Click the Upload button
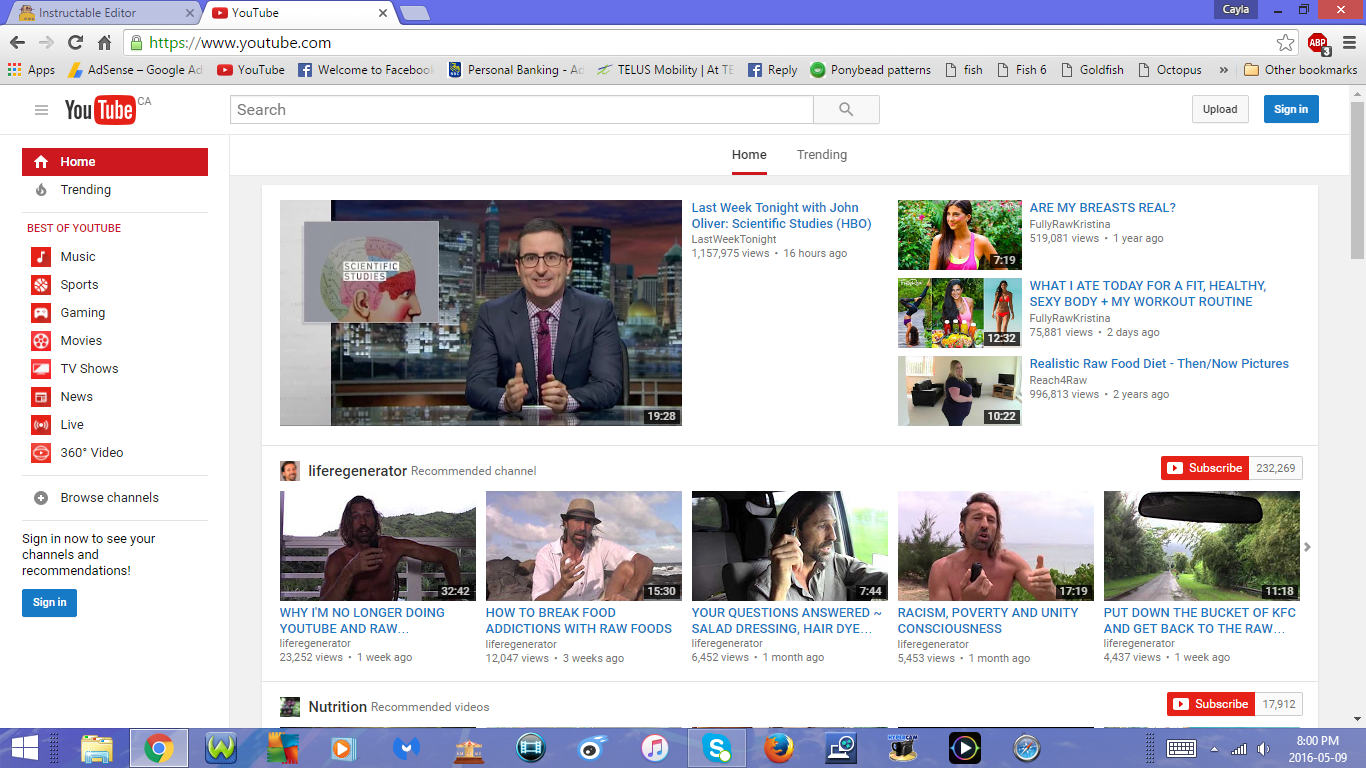 point(1220,110)
